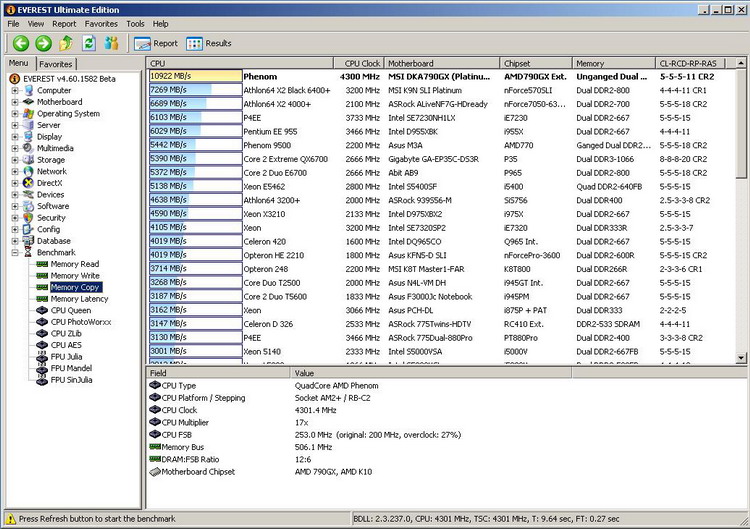Sort by the CPU Clock column header
The height and width of the screenshot is (529, 750).
pos(359,63)
